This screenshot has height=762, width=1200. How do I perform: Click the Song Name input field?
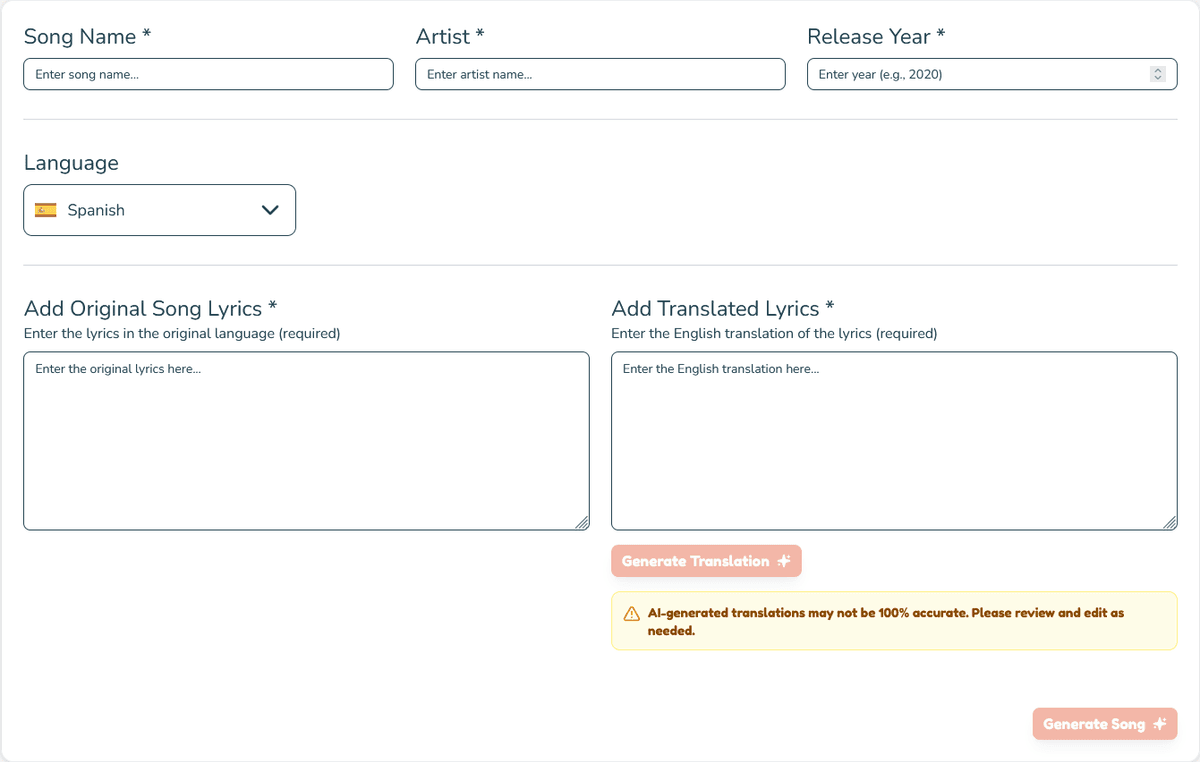[208, 73]
